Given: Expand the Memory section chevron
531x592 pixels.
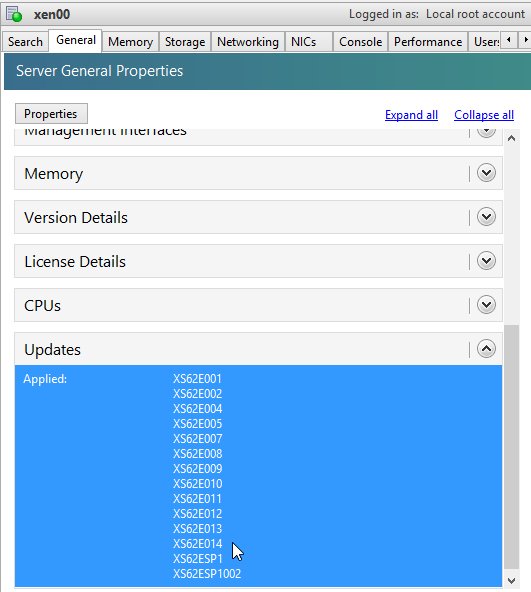Looking at the screenshot, I should (486, 173).
